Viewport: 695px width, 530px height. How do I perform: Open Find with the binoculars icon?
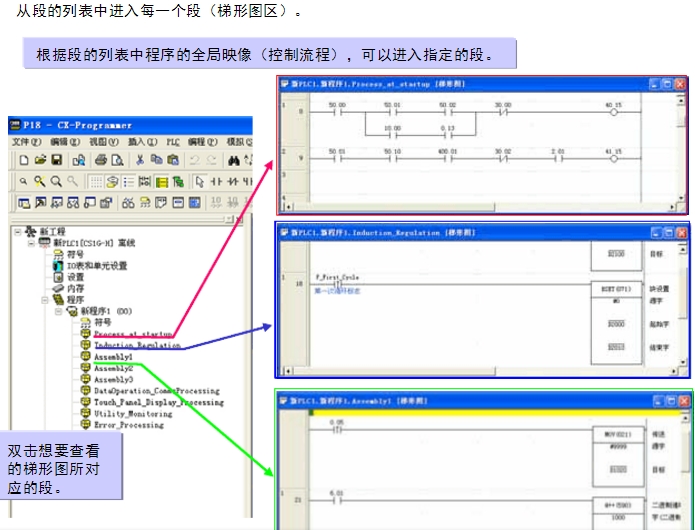(234, 160)
